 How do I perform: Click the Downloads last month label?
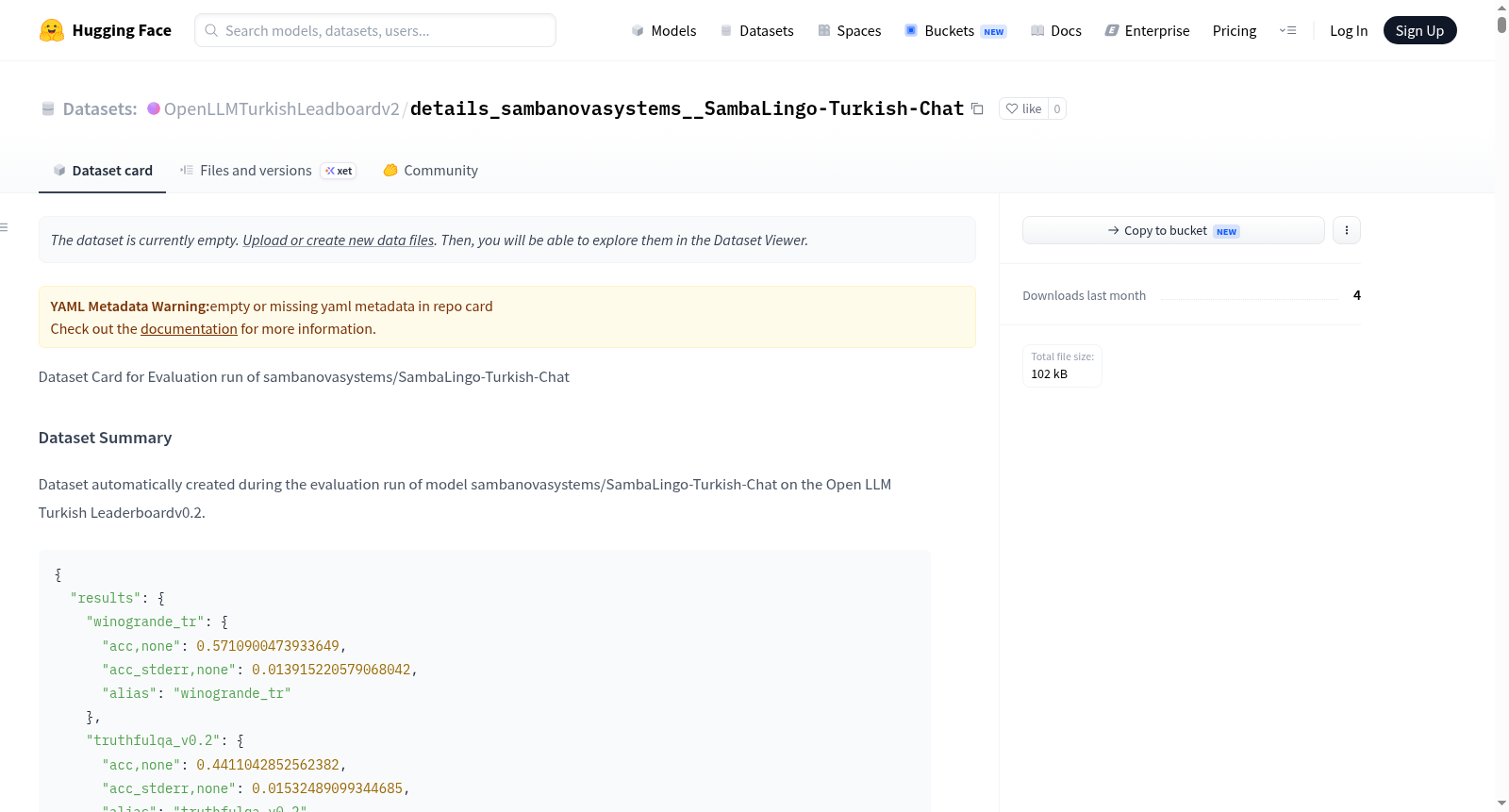(x=1084, y=296)
